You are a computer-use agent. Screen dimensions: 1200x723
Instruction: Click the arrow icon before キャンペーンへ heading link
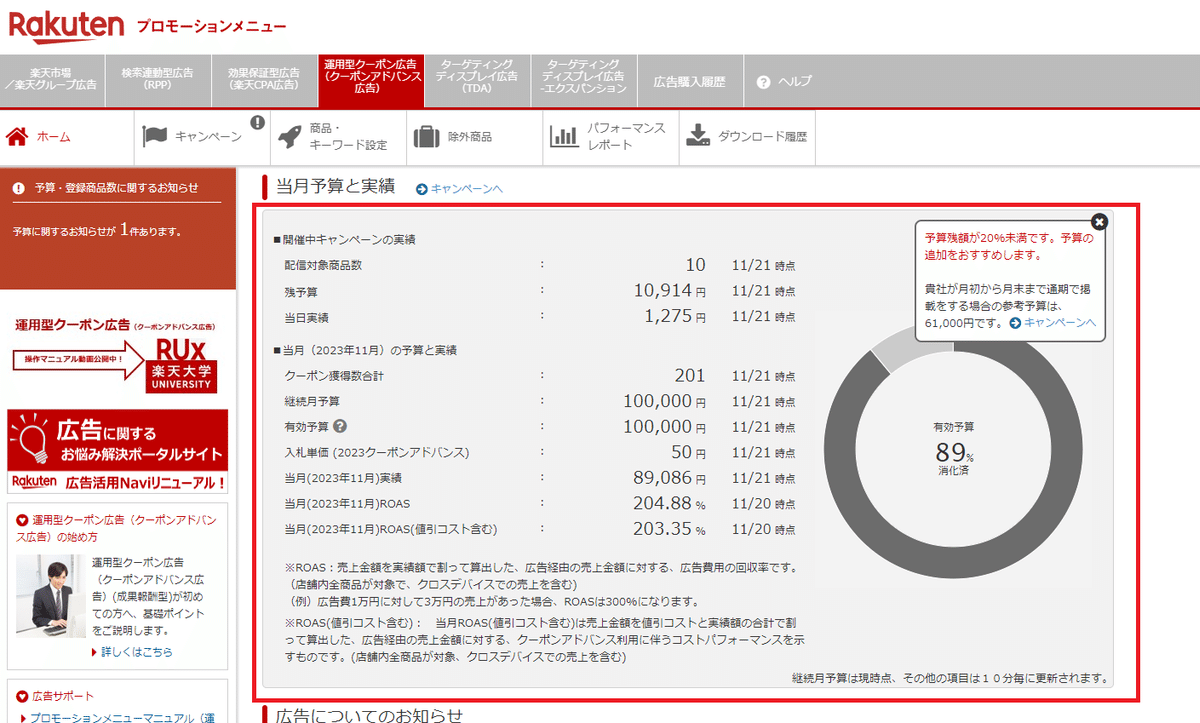pos(422,188)
